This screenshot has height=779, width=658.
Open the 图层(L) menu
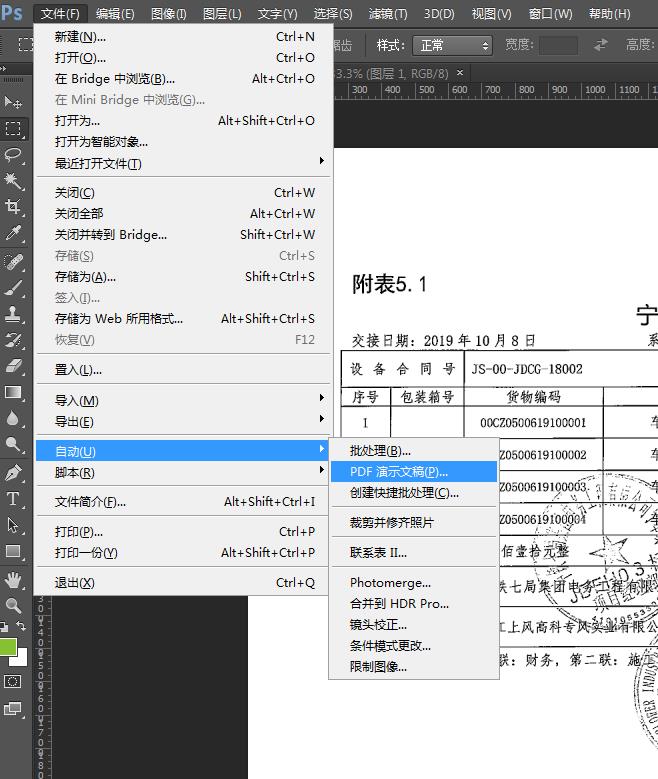click(222, 13)
